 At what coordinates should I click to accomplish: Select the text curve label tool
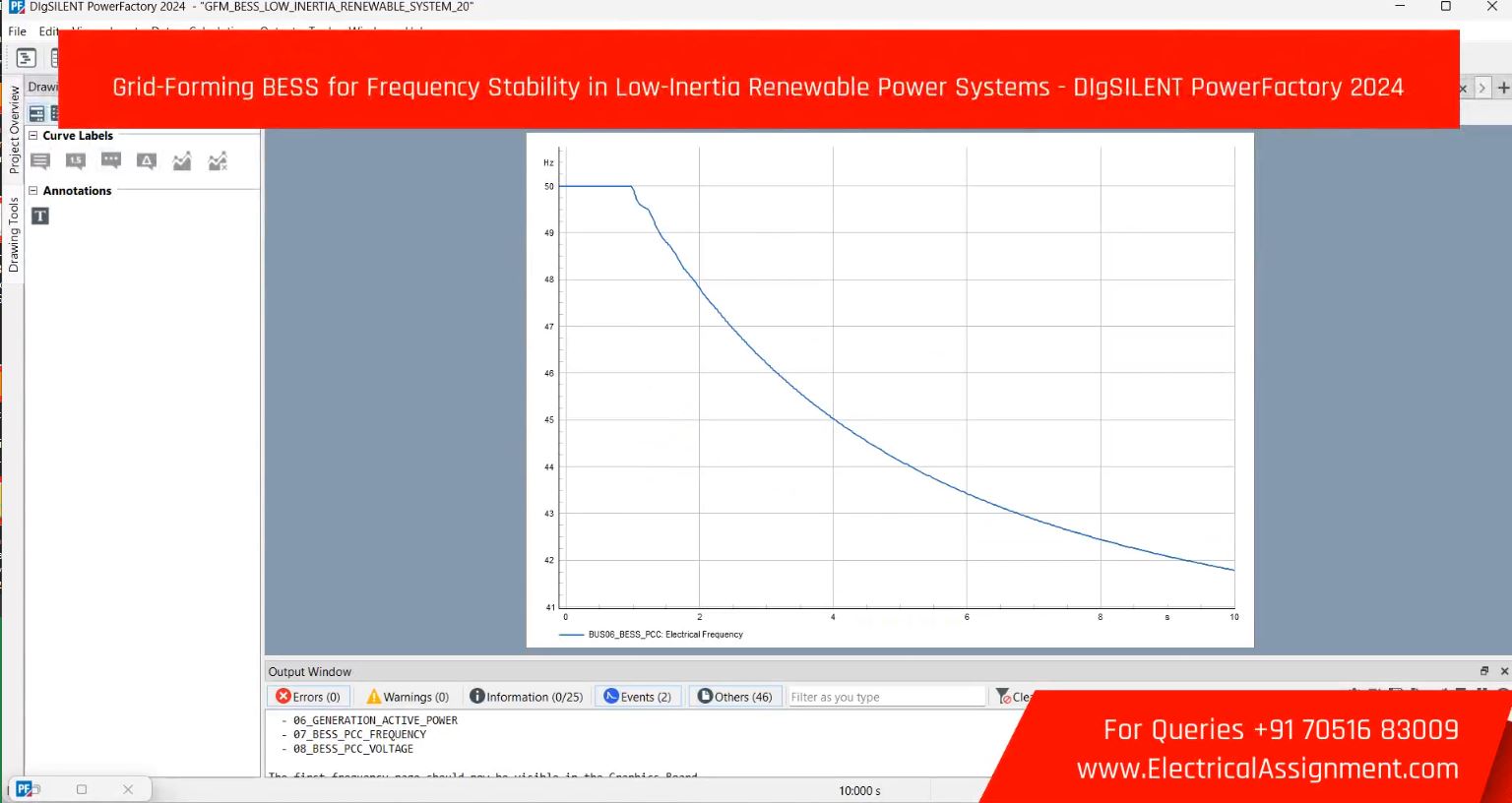(x=40, y=161)
